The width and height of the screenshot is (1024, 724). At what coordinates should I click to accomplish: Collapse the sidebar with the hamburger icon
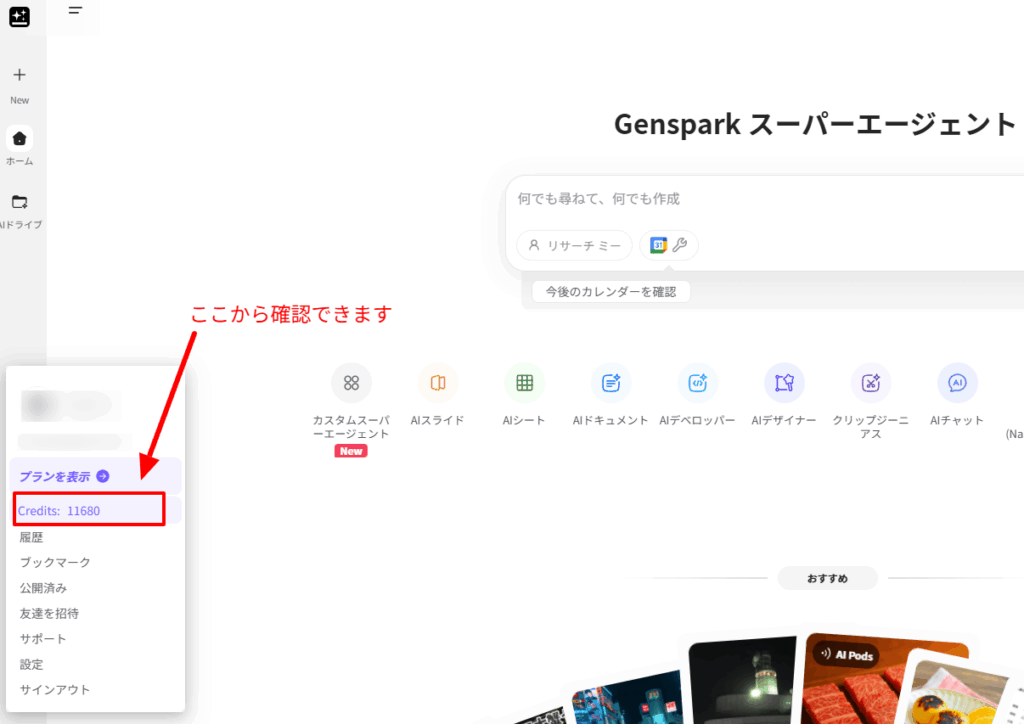pos(76,10)
